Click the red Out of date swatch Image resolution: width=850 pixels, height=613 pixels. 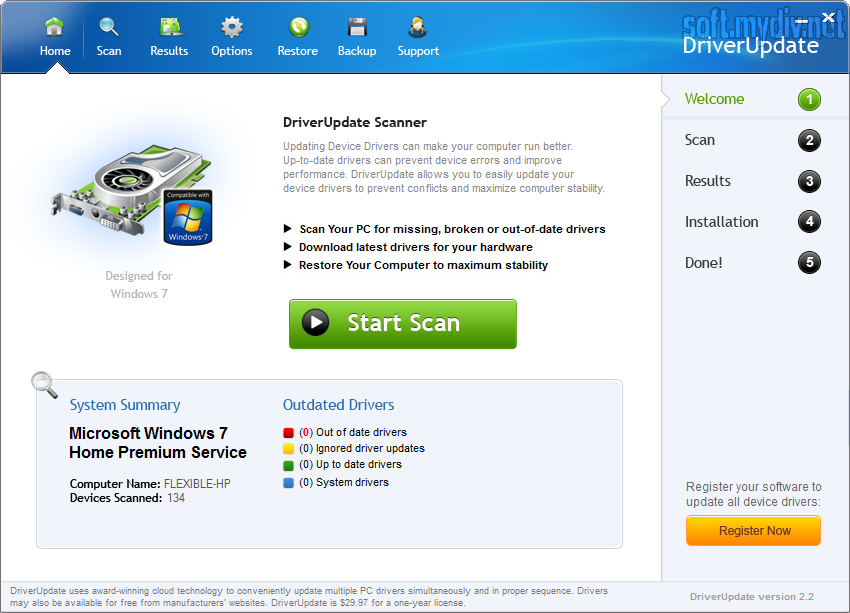(x=288, y=433)
